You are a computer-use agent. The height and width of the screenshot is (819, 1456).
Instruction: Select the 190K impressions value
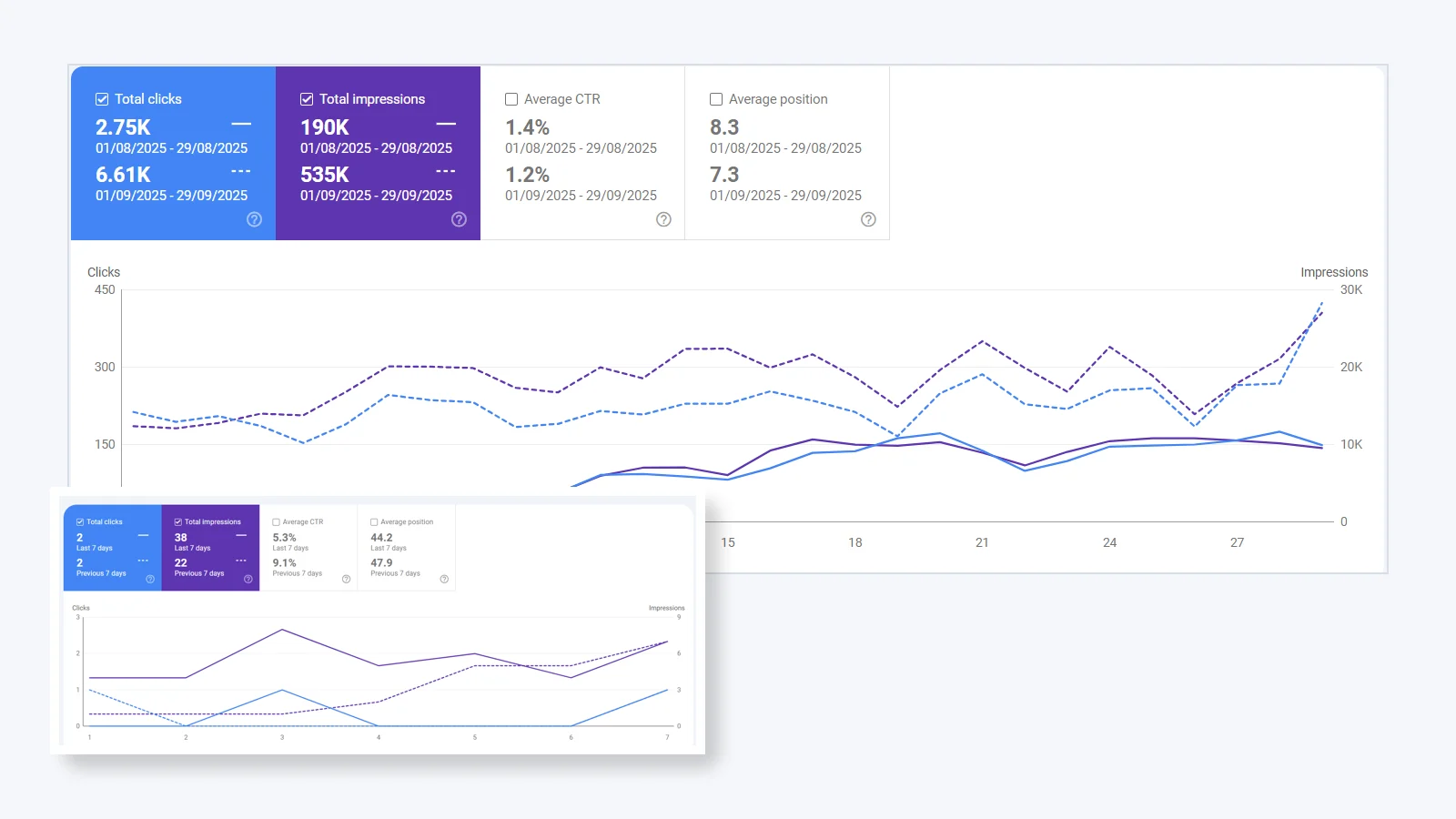[x=325, y=127]
